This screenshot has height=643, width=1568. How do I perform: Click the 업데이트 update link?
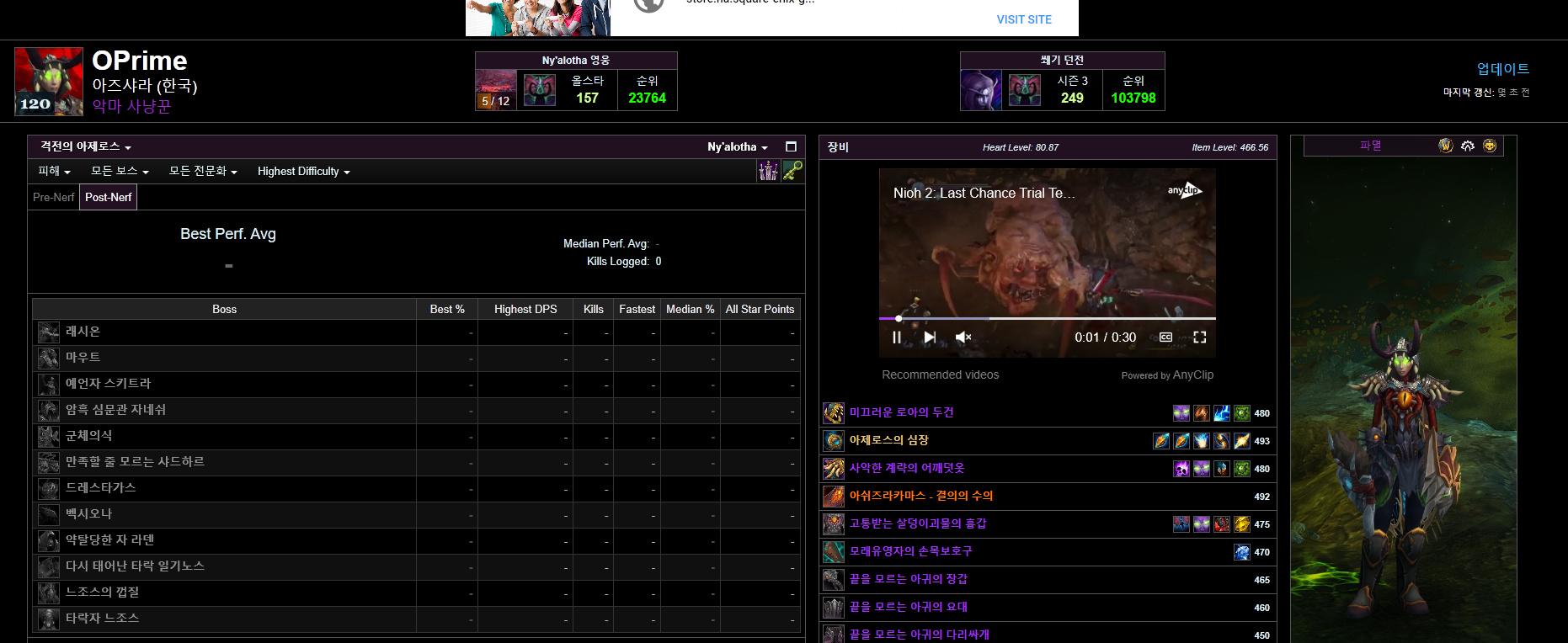point(1503,69)
